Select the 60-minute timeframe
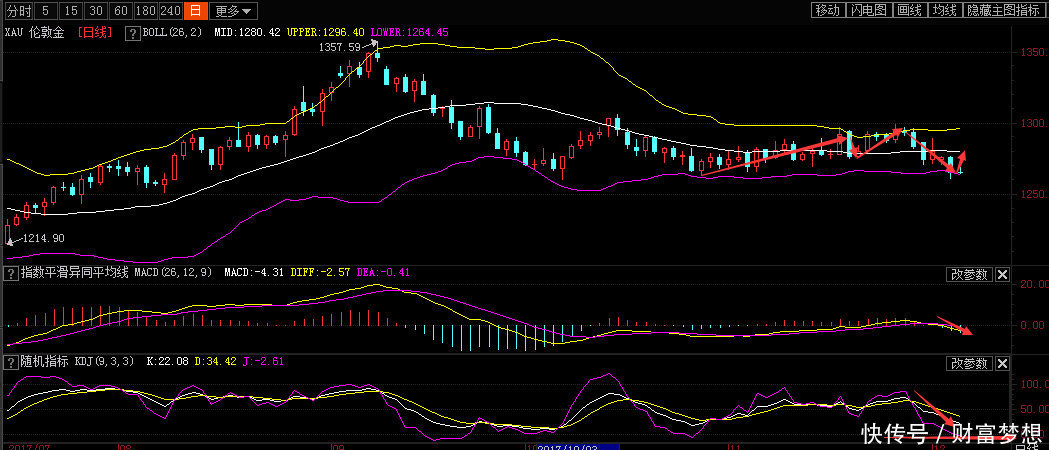 click(121, 11)
